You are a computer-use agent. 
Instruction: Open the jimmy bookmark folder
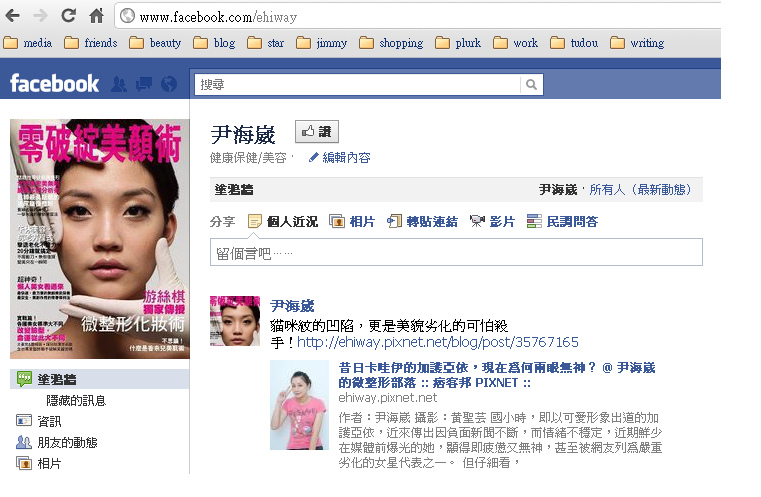(x=322, y=43)
